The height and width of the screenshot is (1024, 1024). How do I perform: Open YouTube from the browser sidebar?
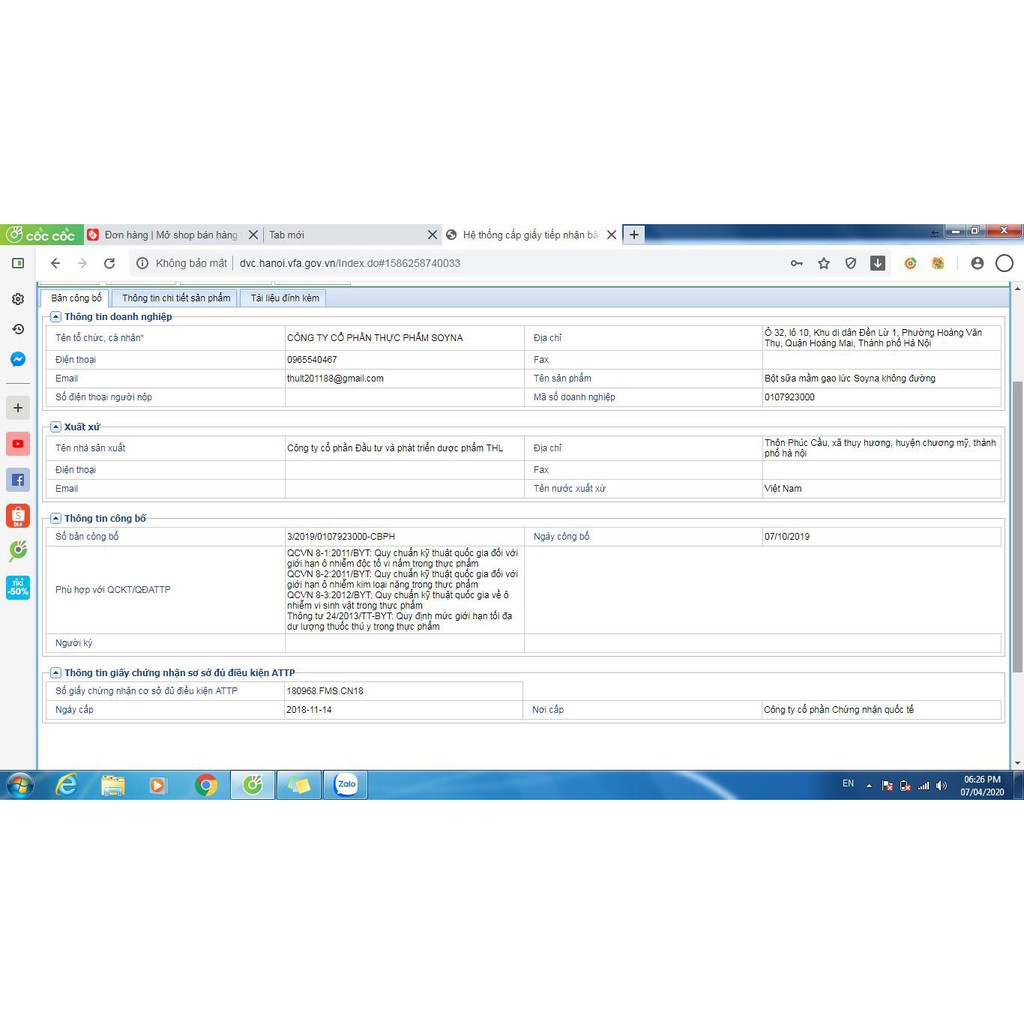pos(18,444)
